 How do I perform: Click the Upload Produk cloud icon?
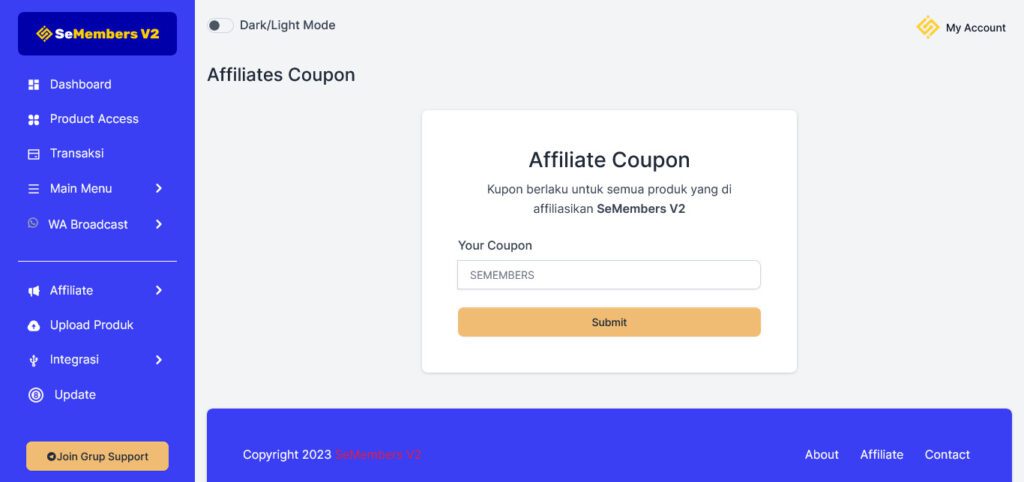tap(33, 326)
